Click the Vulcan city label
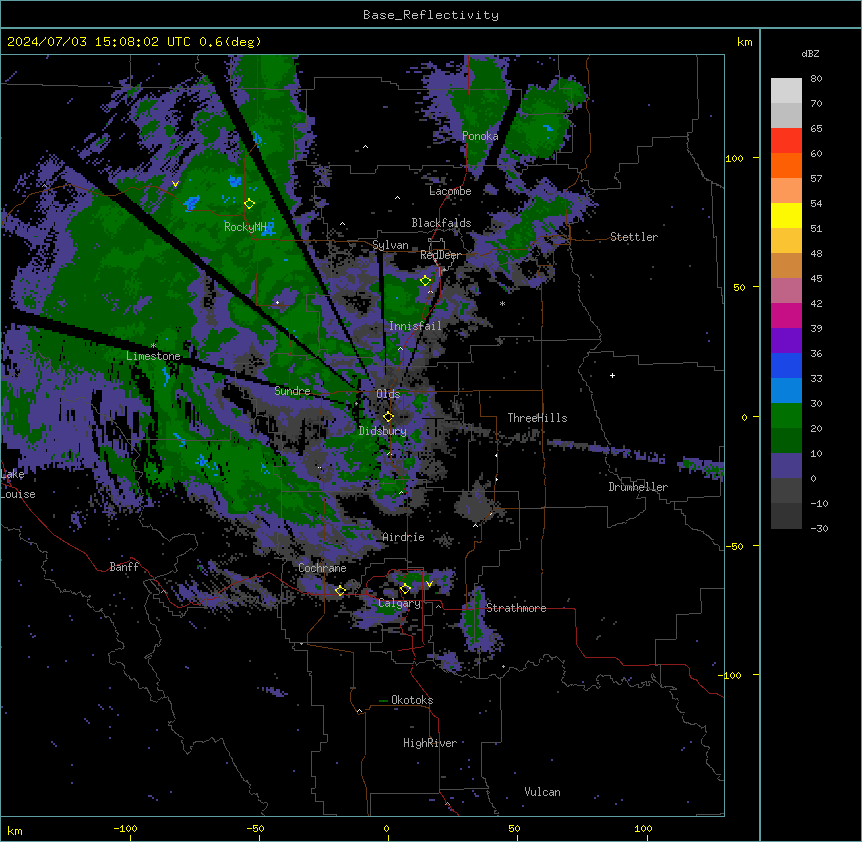 (x=543, y=792)
